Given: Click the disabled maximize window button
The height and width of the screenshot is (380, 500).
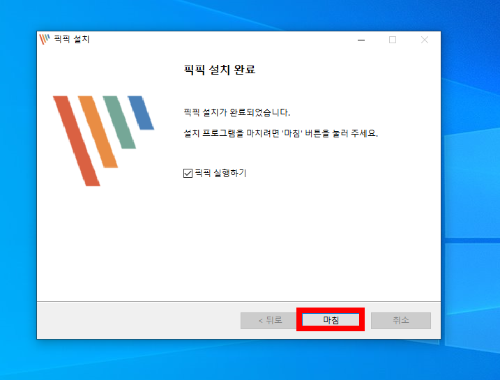Looking at the screenshot, I should coord(393,40).
